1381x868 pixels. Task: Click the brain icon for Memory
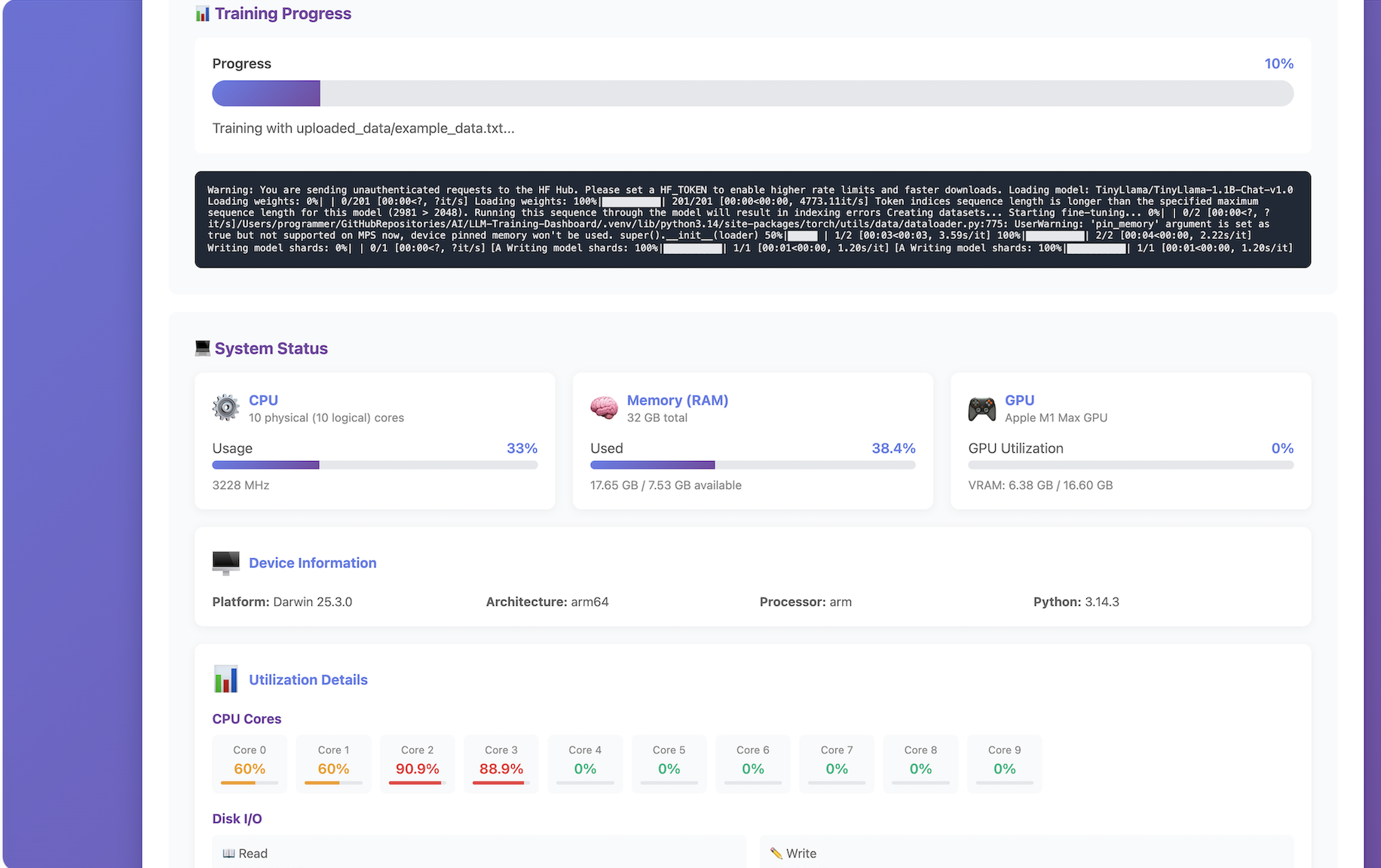coord(604,408)
